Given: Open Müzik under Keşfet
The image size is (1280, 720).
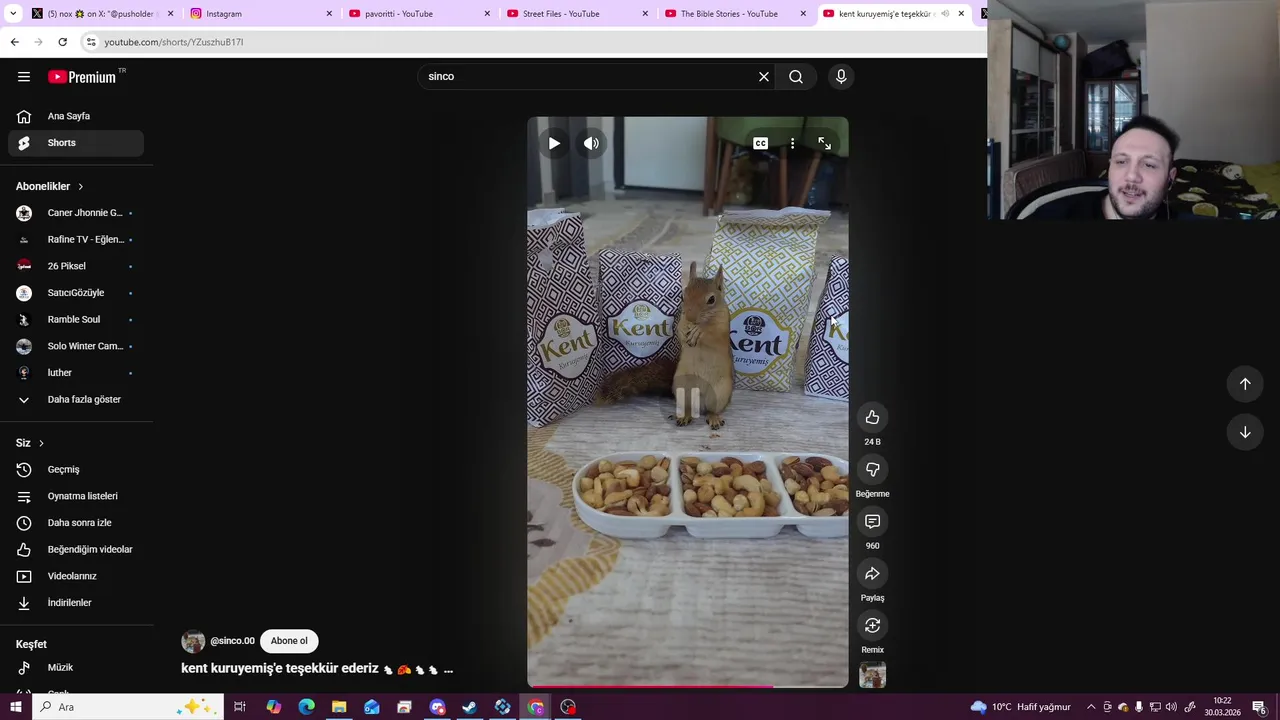Looking at the screenshot, I should 76,667.
